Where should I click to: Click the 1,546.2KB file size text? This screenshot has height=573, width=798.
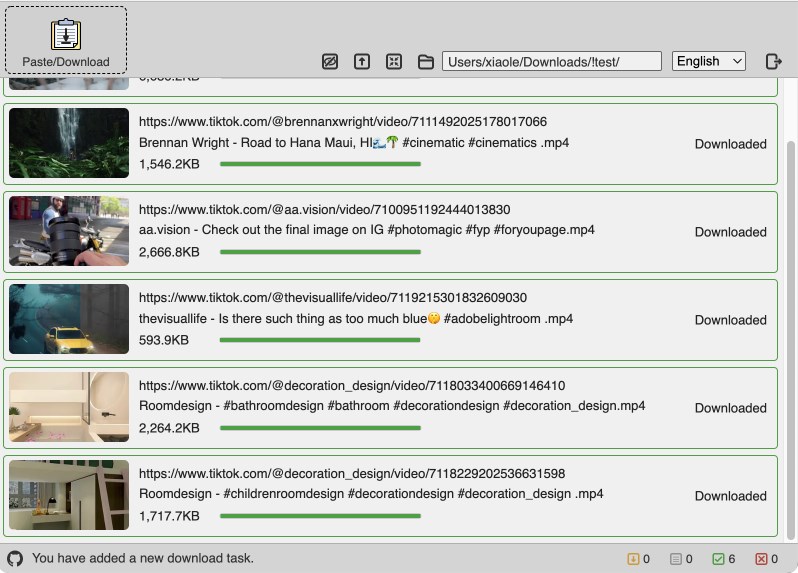169,164
